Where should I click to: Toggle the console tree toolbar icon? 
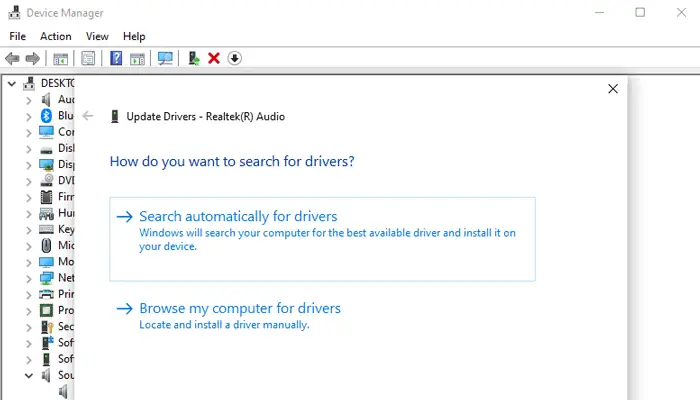(x=60, y=58)
